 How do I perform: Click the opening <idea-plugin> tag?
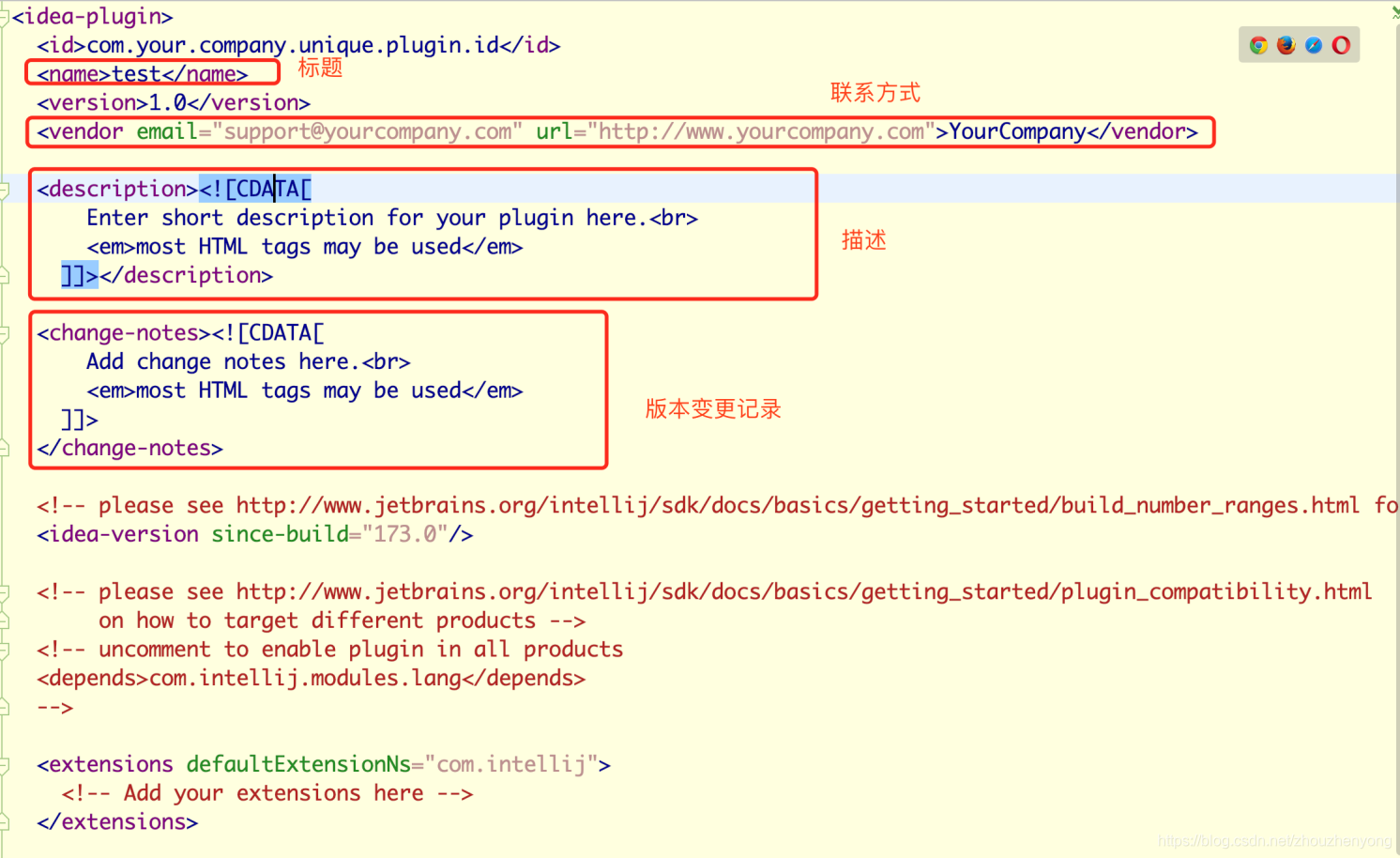tap(92, 17)
